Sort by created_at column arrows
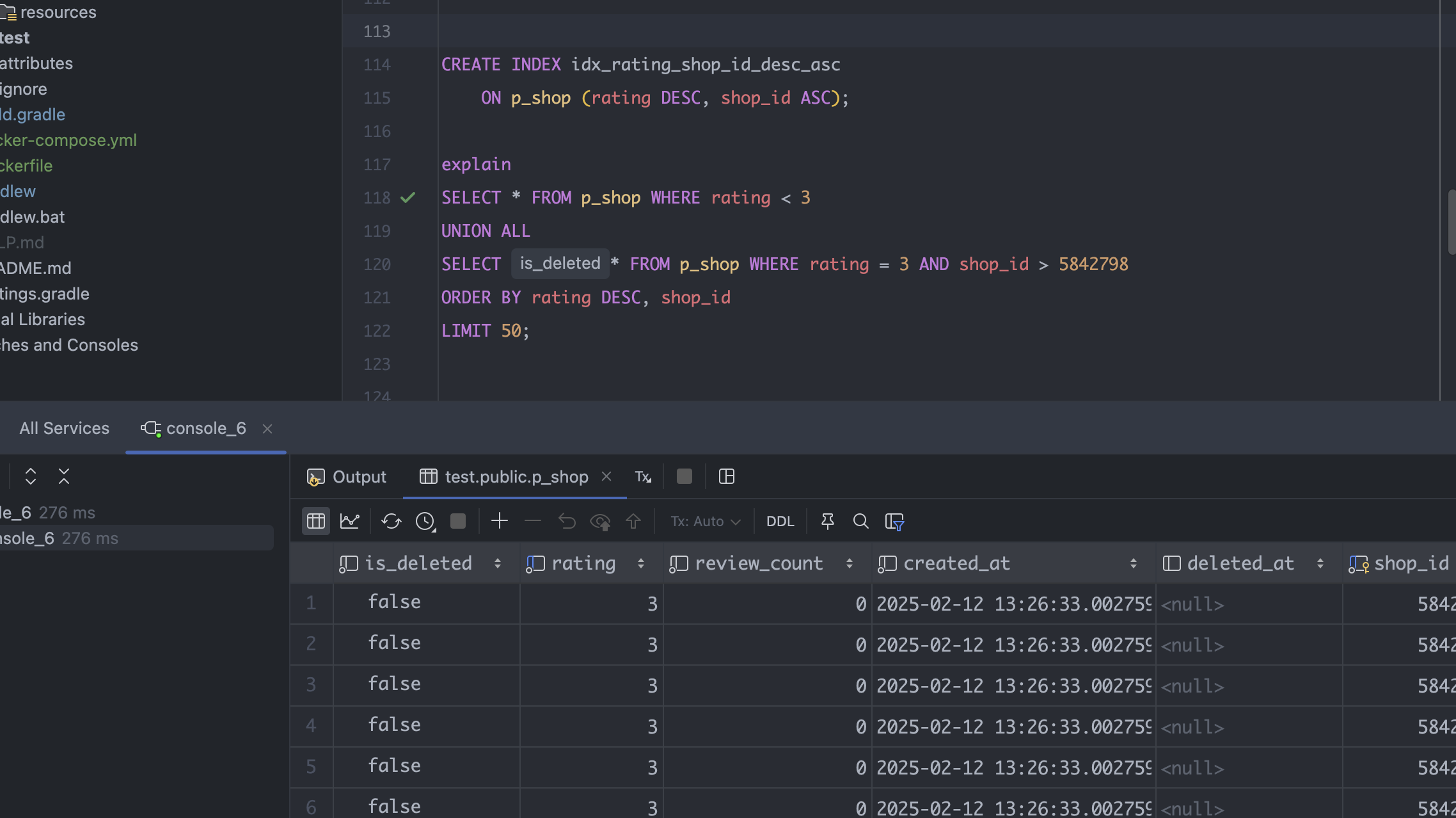This screenshot has height=818, width=1456. coord(1133,563)
